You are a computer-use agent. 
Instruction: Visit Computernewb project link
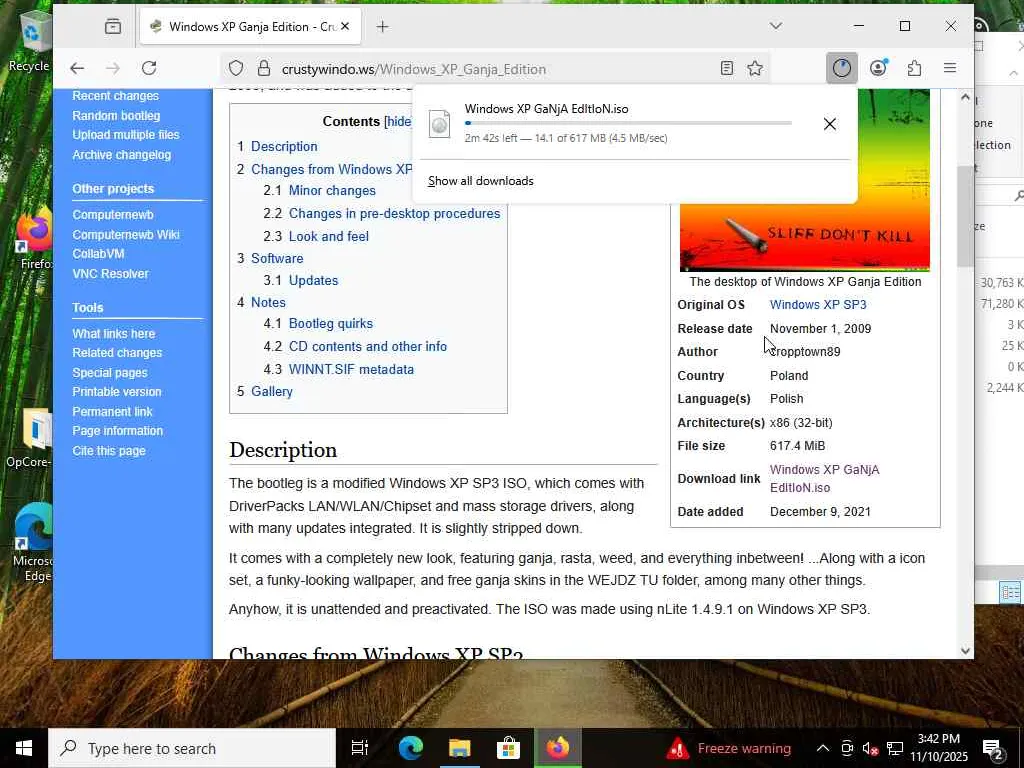tap(113, 215)
